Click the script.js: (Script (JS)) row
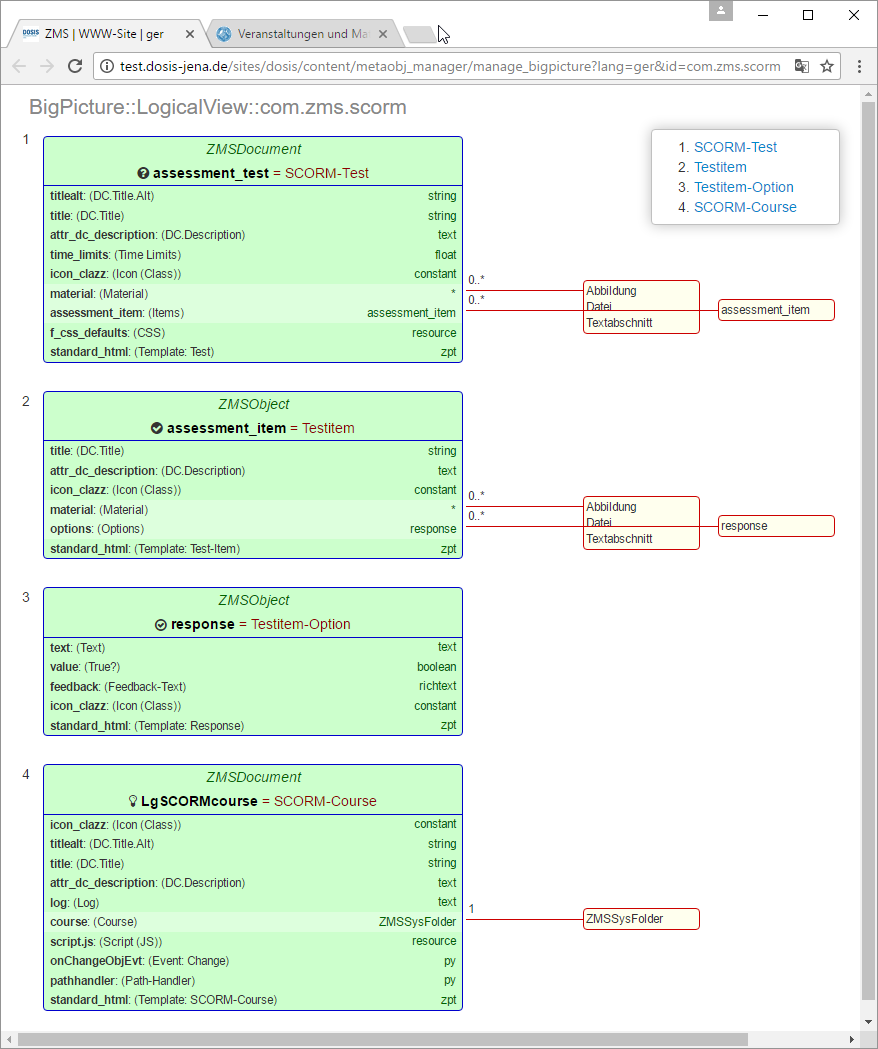 253,941
